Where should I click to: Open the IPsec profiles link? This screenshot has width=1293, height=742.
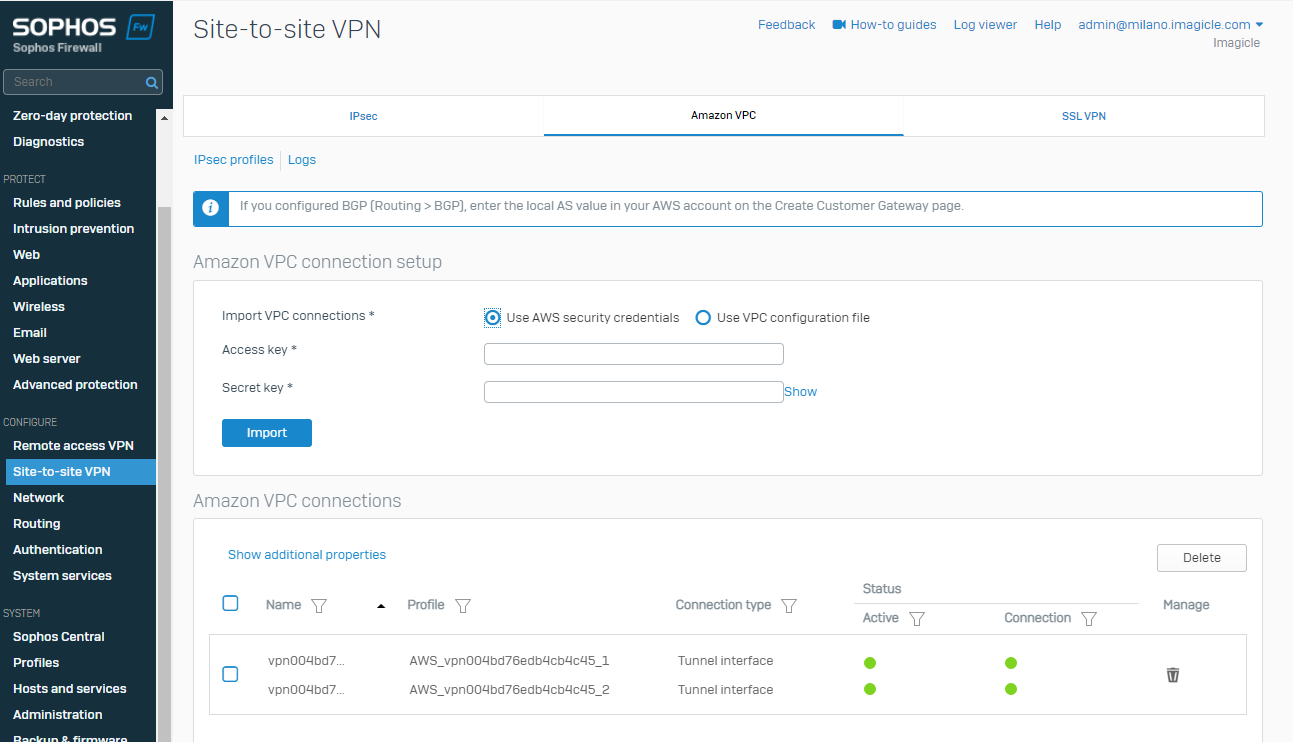pyautogui.click(x=233, y=160)
